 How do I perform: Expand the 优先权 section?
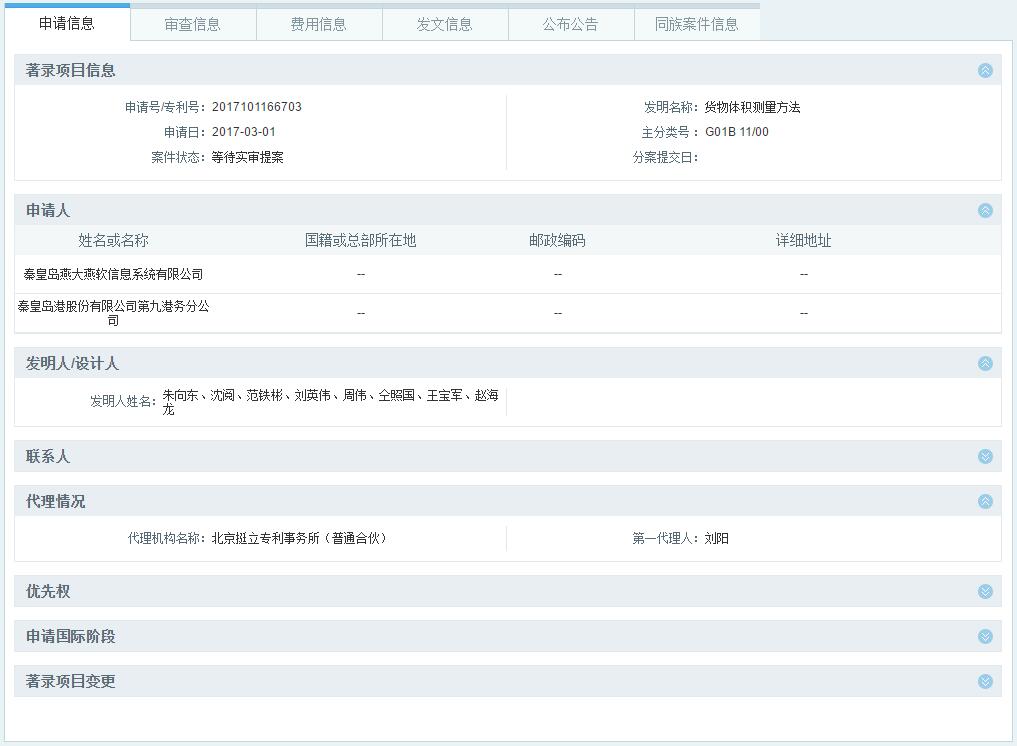(985, 592)
